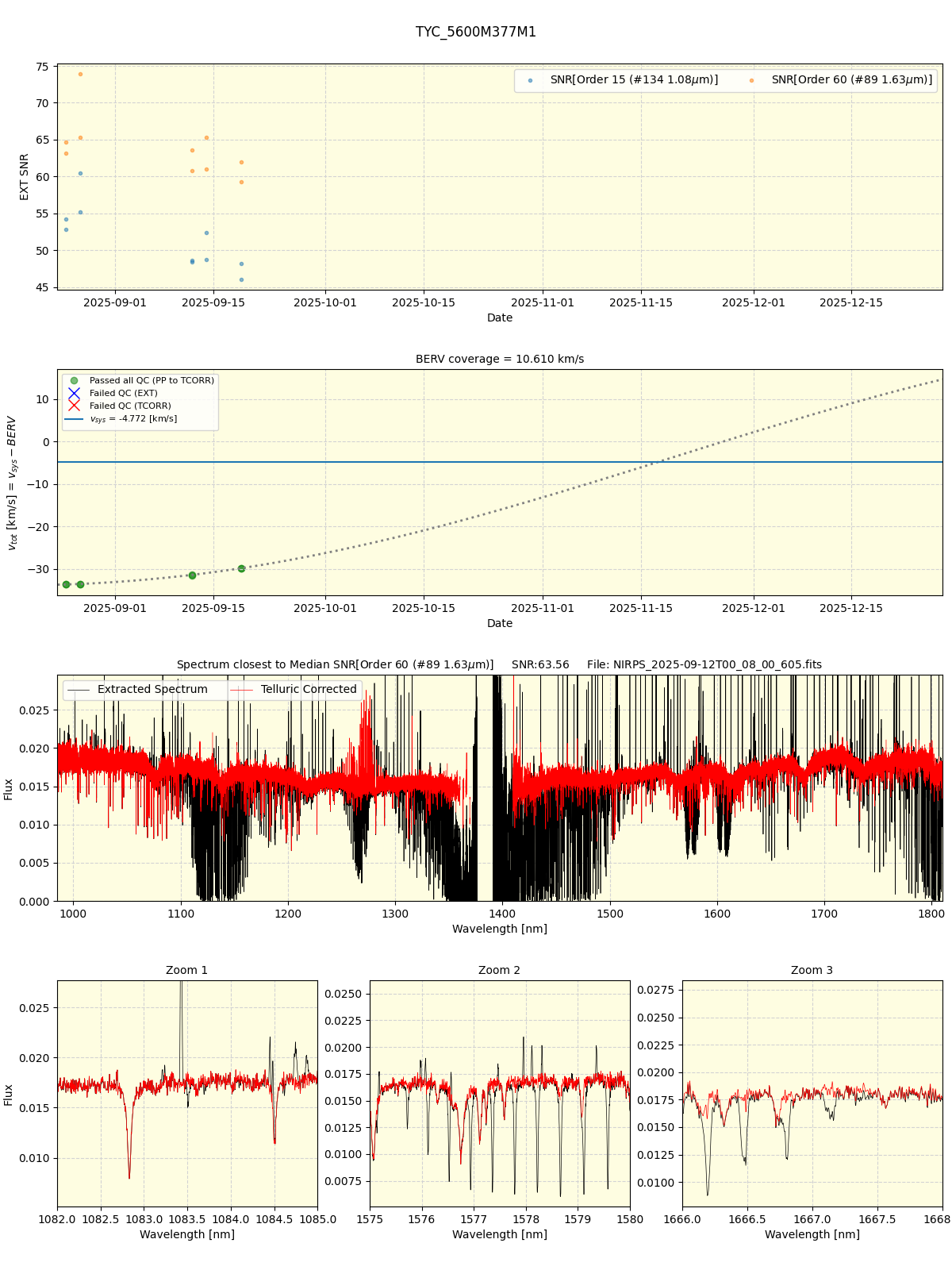Click the blue X Failed QC (EXT) marker
Image resolution: width=952 pixels, height=1270 pixels.
tap(74, 393)
